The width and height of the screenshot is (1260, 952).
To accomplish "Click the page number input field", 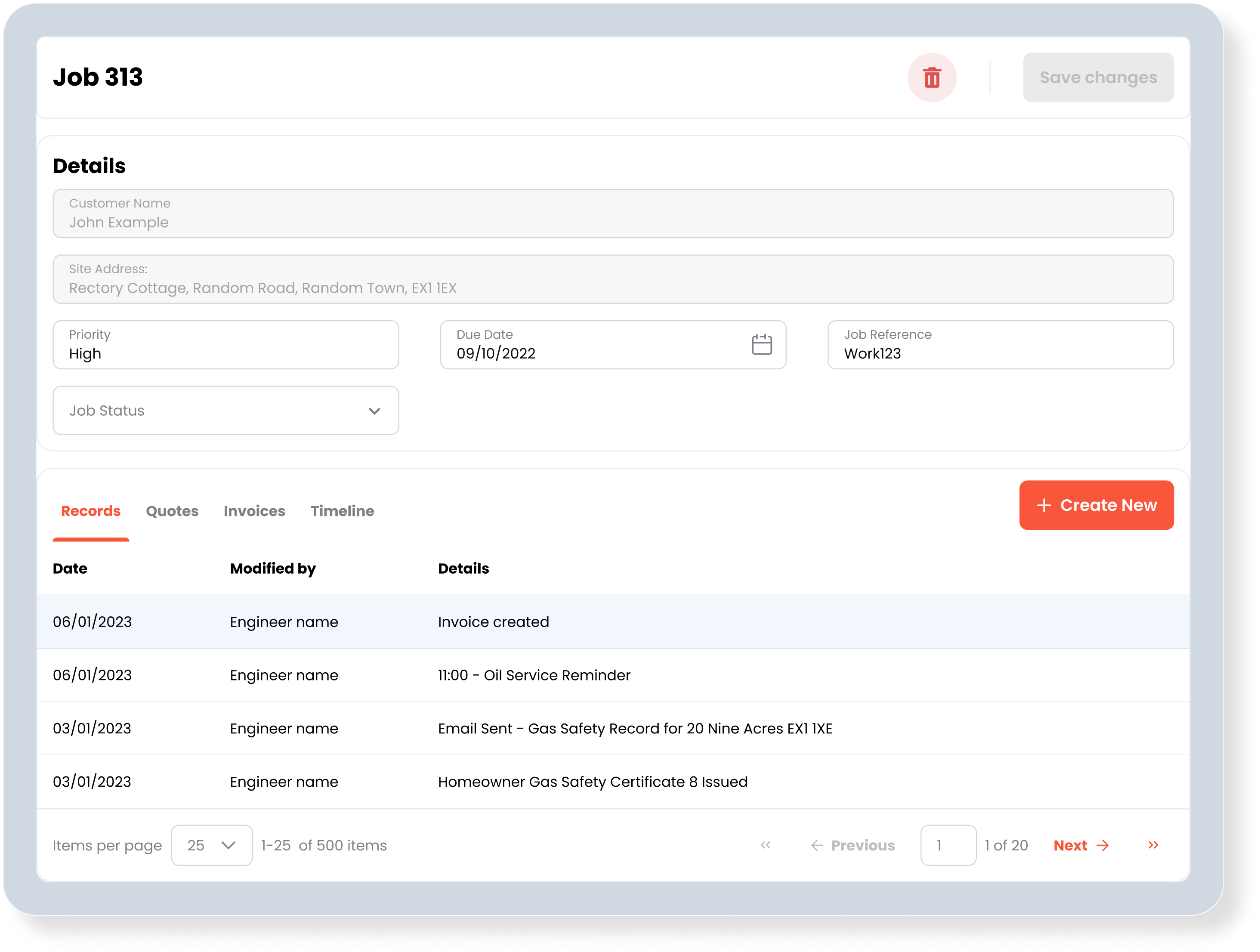I will 948,845.
